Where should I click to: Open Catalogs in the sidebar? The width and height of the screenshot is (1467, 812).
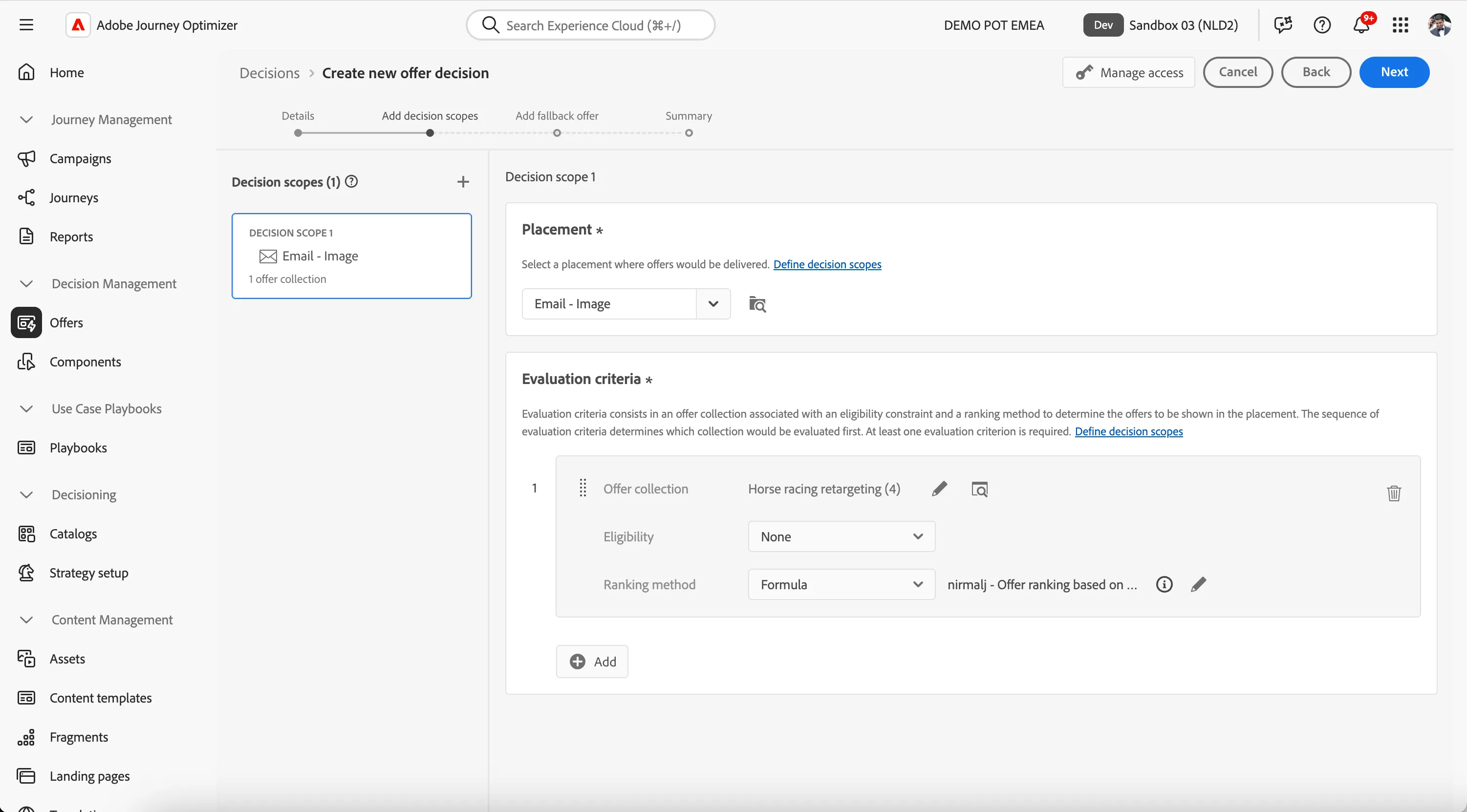73,534
